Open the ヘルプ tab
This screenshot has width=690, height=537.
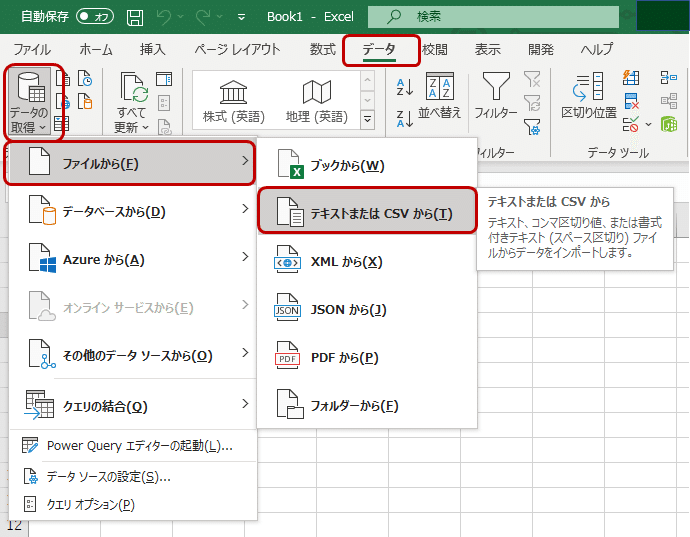(x=596, y=49)
